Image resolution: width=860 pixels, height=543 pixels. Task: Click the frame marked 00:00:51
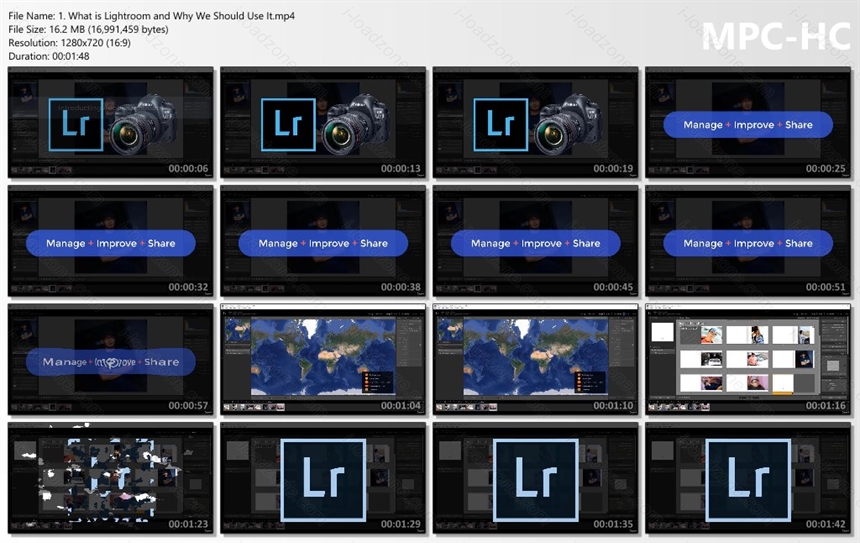pos(748,241)
